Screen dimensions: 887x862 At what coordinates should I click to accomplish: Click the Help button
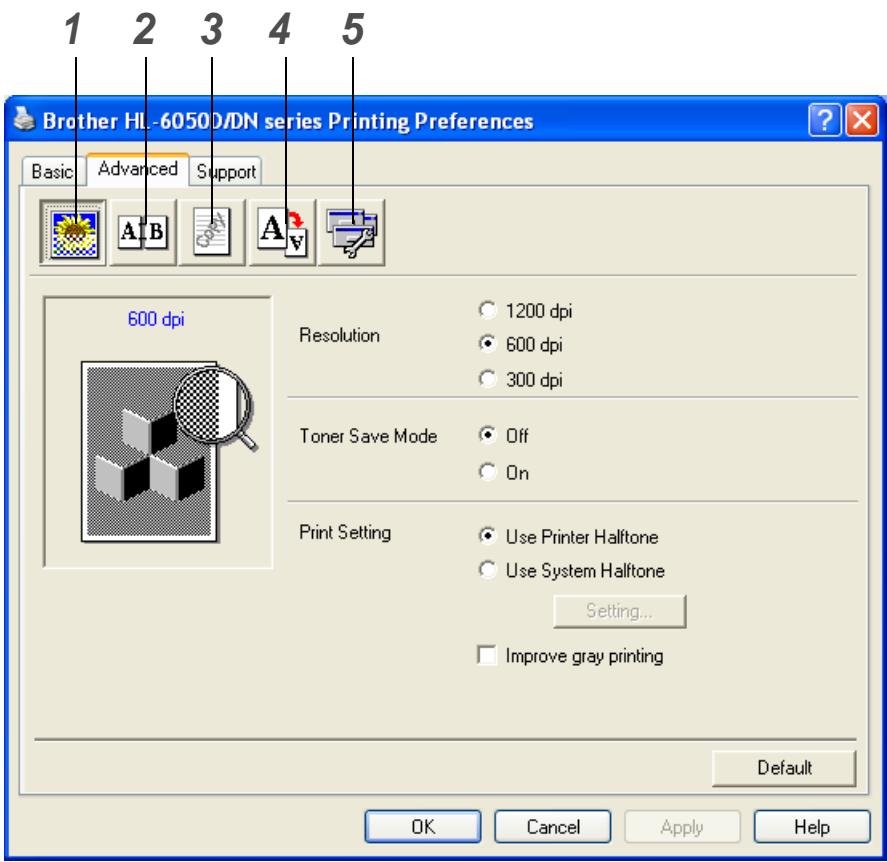[x=812, y=827]
